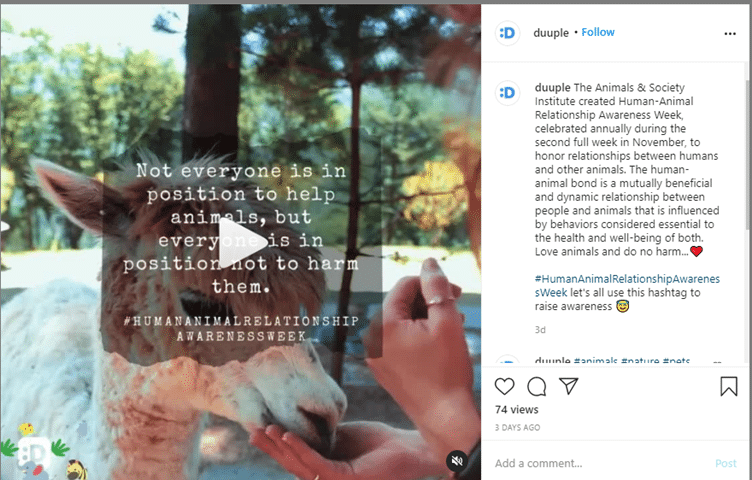Open duuple profile from header username
752x480 pixels.
pyautogui.click(x=551, y=33)
